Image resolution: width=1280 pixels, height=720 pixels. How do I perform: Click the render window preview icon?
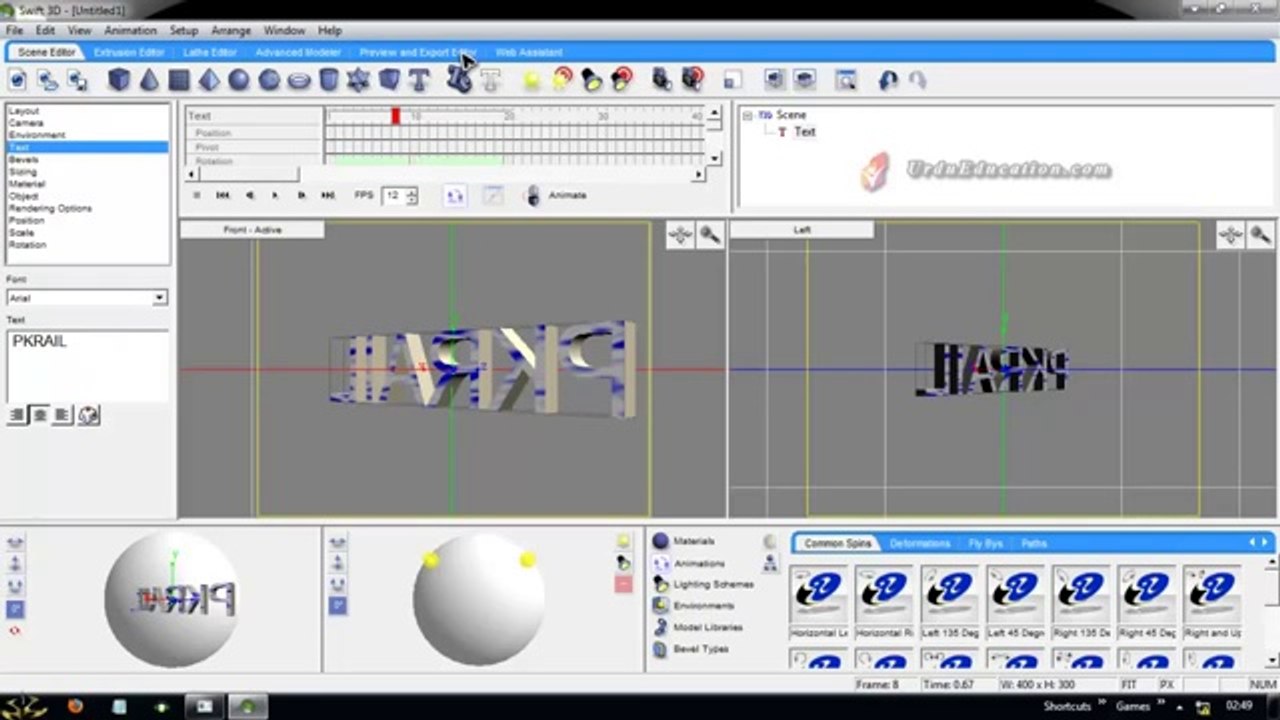(x=845, y=80)
